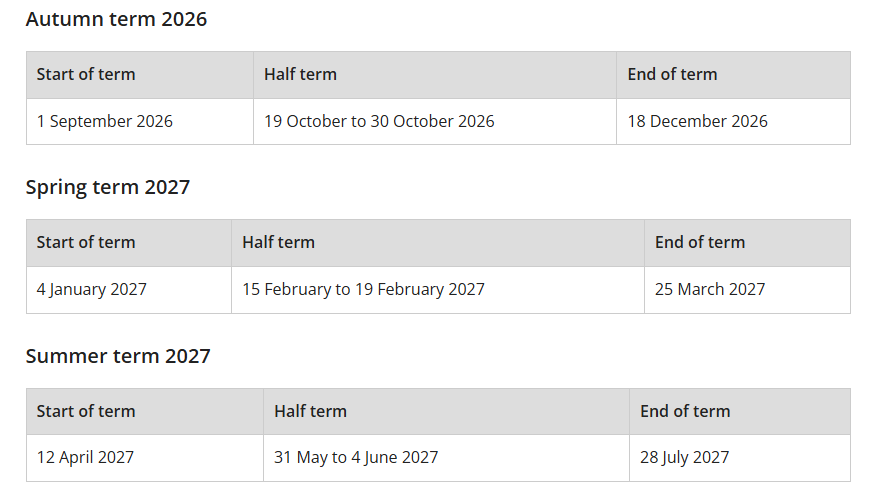Click the 25 March 2027 end date

click(710, 289)
